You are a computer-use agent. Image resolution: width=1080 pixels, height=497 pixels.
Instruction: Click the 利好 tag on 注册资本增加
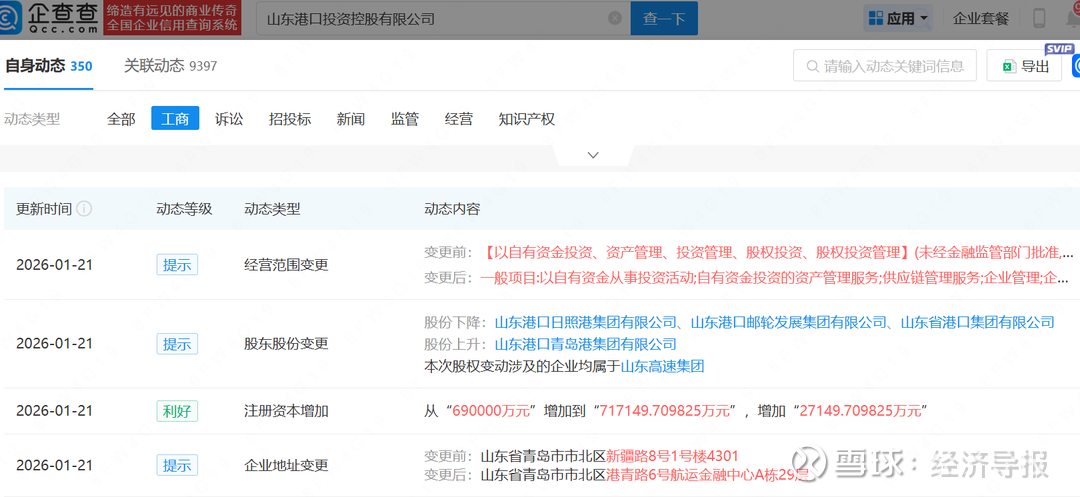(176, 411)
